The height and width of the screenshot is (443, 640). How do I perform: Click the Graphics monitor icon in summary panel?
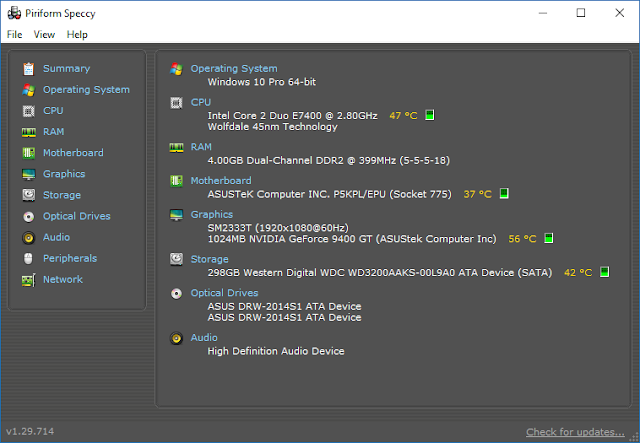tap(176, 215)
